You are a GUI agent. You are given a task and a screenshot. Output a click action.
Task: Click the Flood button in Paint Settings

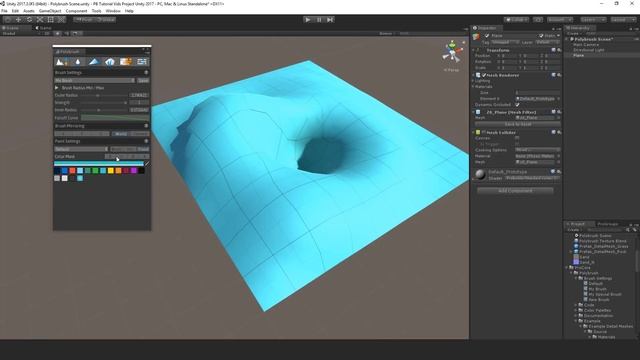[x=143, y=149]
